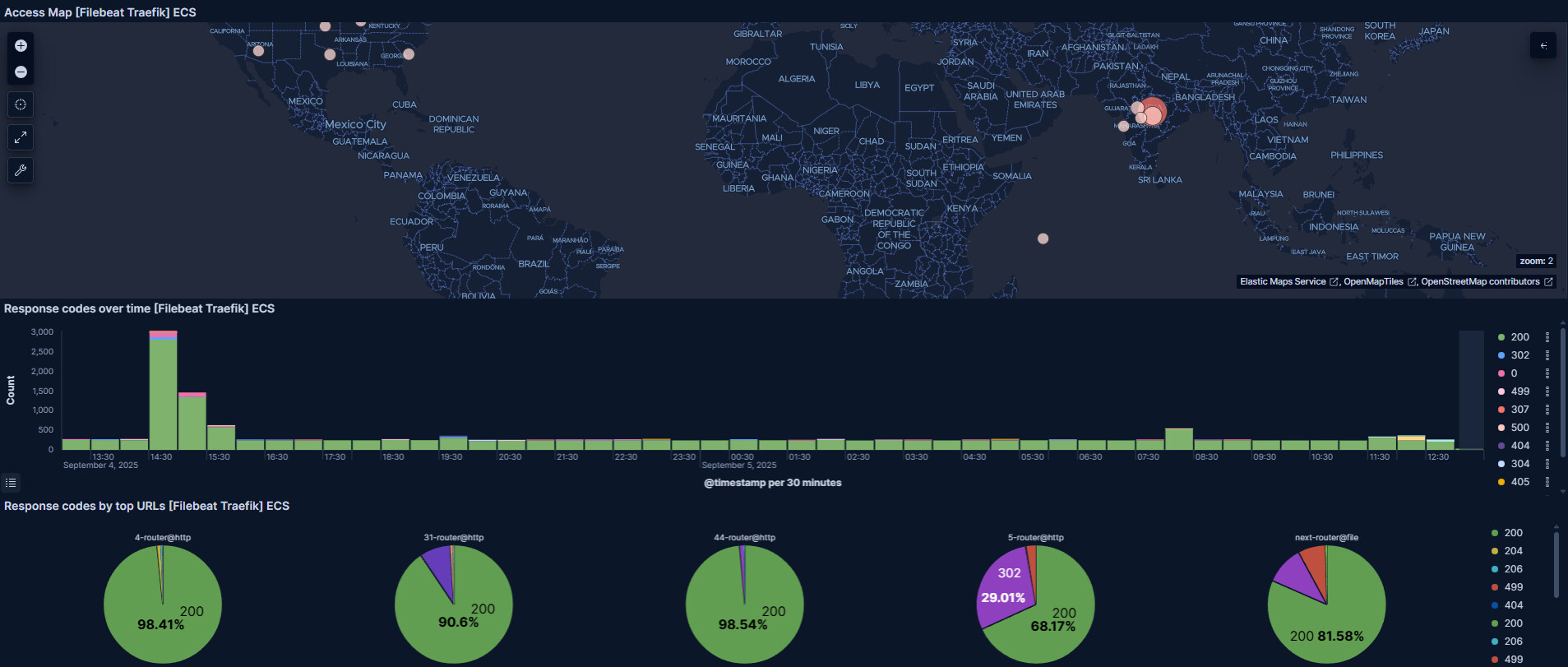
Task: Click the fit to data bounds icon
Action: (x=21, y=104)
